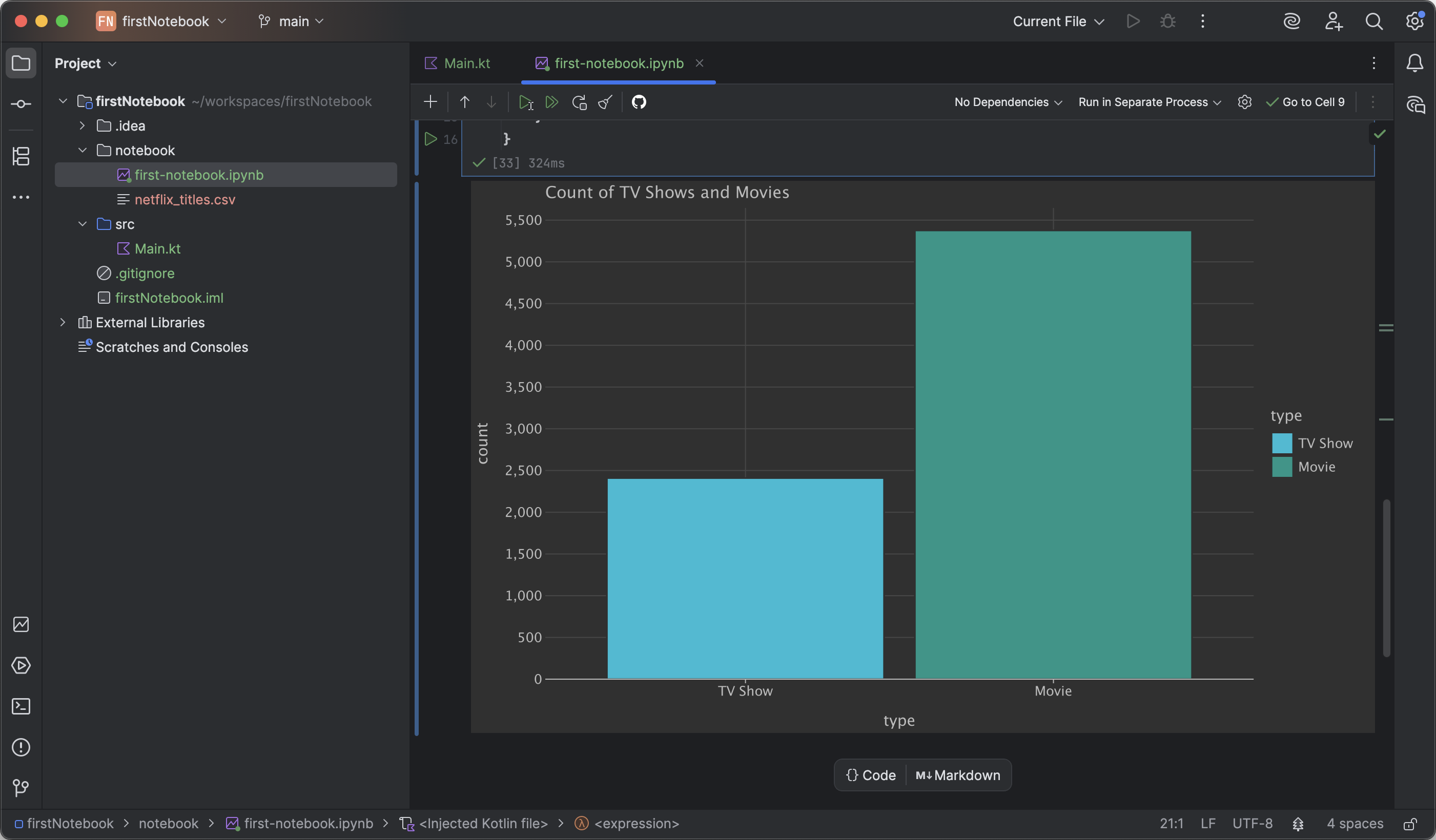Debug the current file configuration
The width and height of the screenshot is (1436, 840).
point(1167,21)
